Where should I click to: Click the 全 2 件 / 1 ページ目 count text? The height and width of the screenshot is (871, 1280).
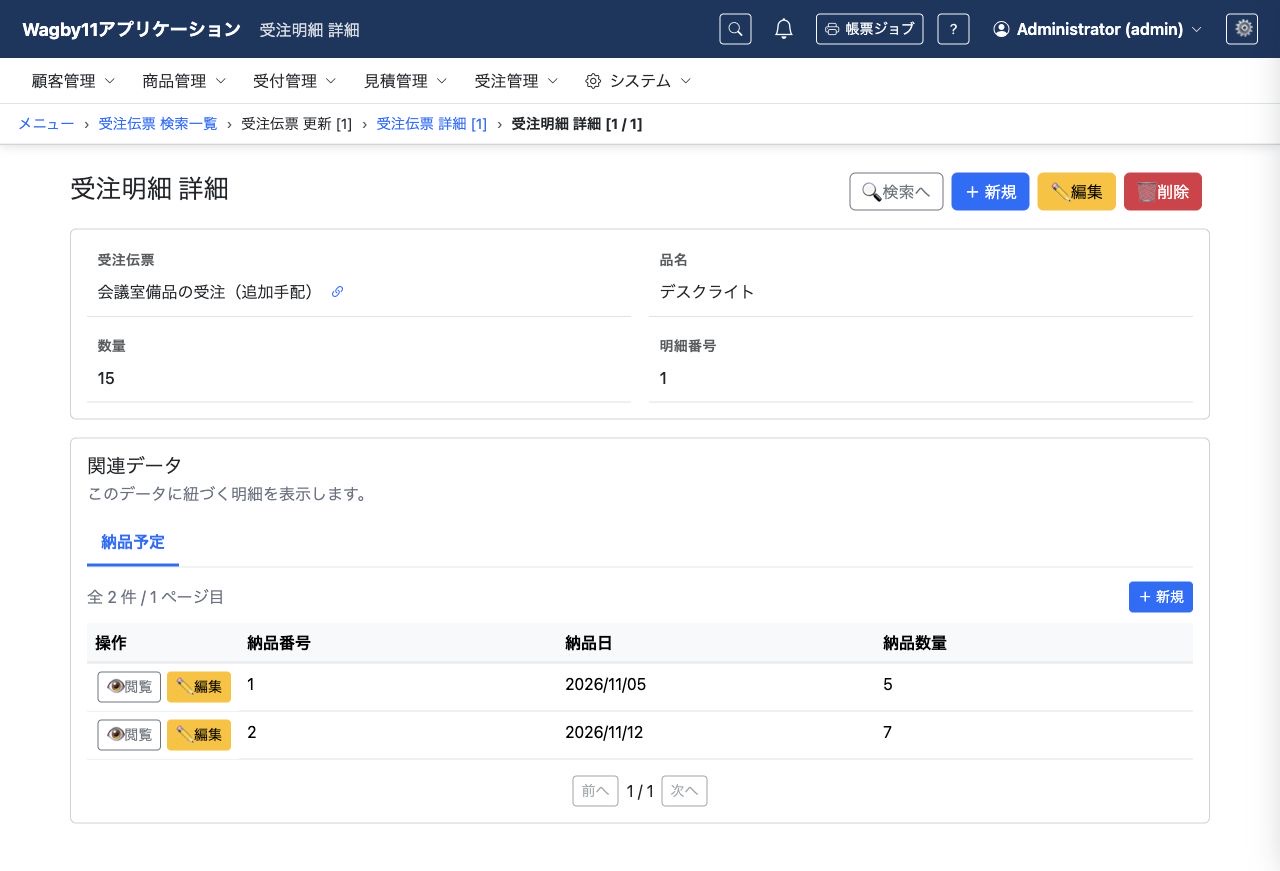click(x=156, y=597)
